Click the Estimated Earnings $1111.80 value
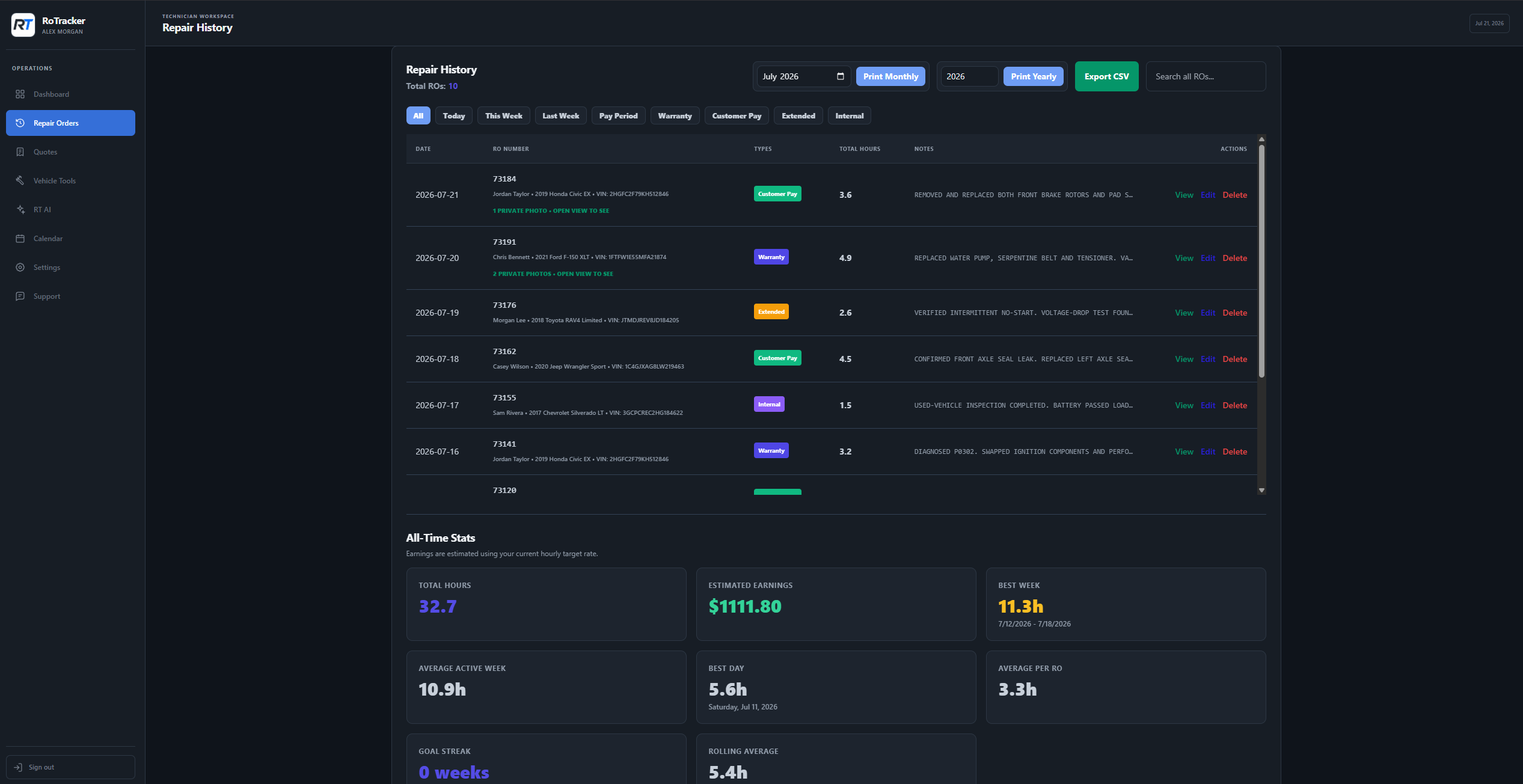 click(745, 606)
